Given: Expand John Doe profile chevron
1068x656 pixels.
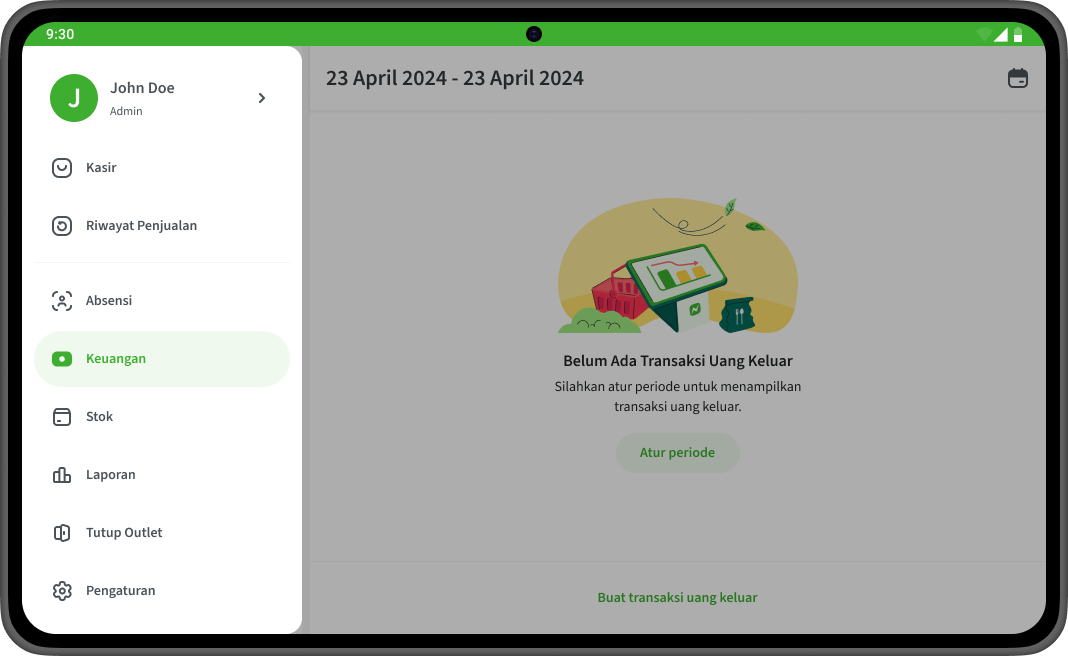Looking at the screenshot, I should 262,98.
